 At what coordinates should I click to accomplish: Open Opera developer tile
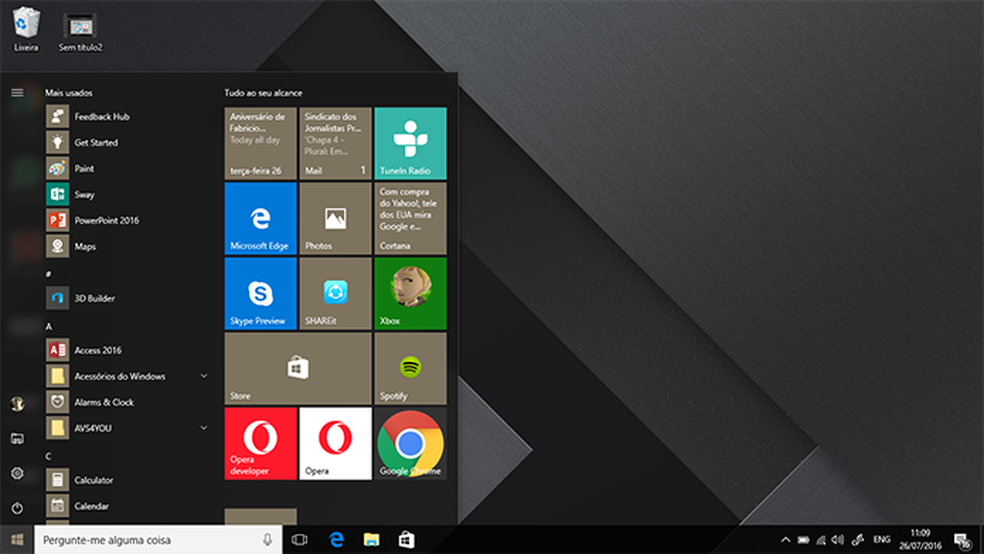tap(260, 444)
